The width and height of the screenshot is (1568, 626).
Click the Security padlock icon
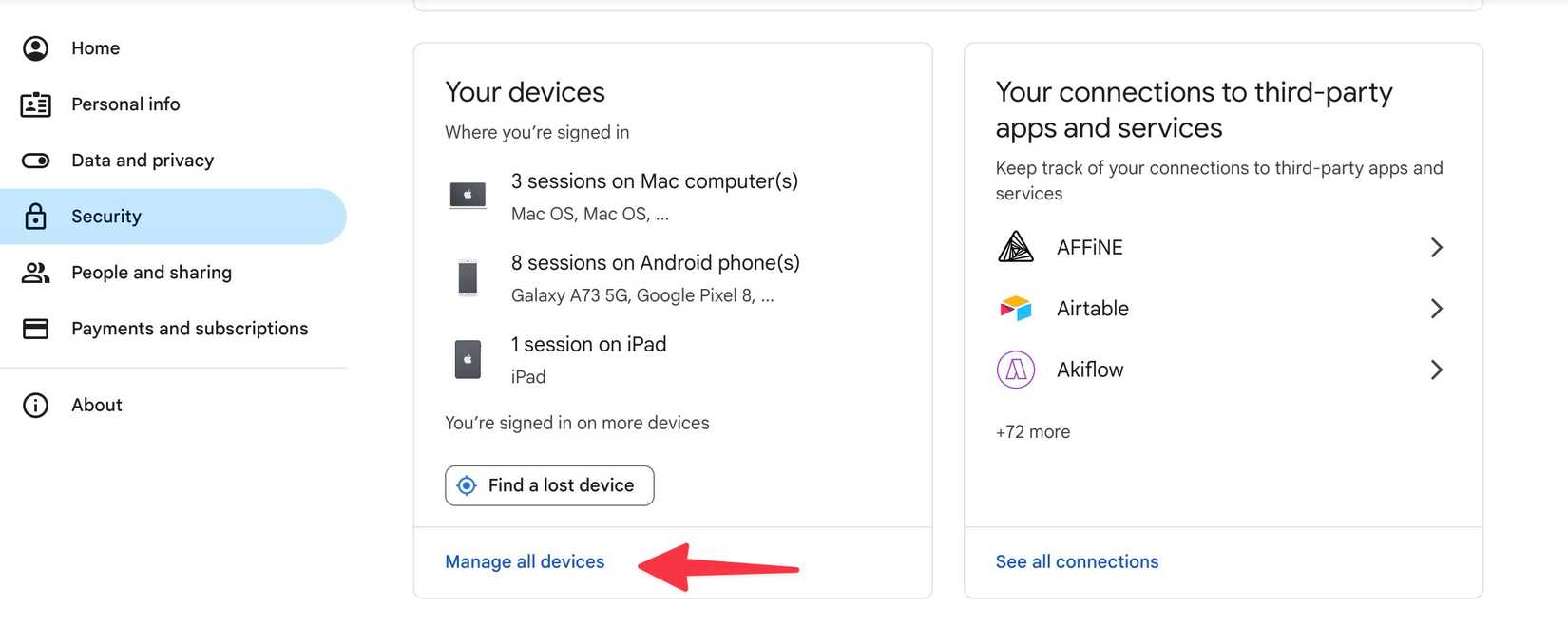tap(35, 216)
